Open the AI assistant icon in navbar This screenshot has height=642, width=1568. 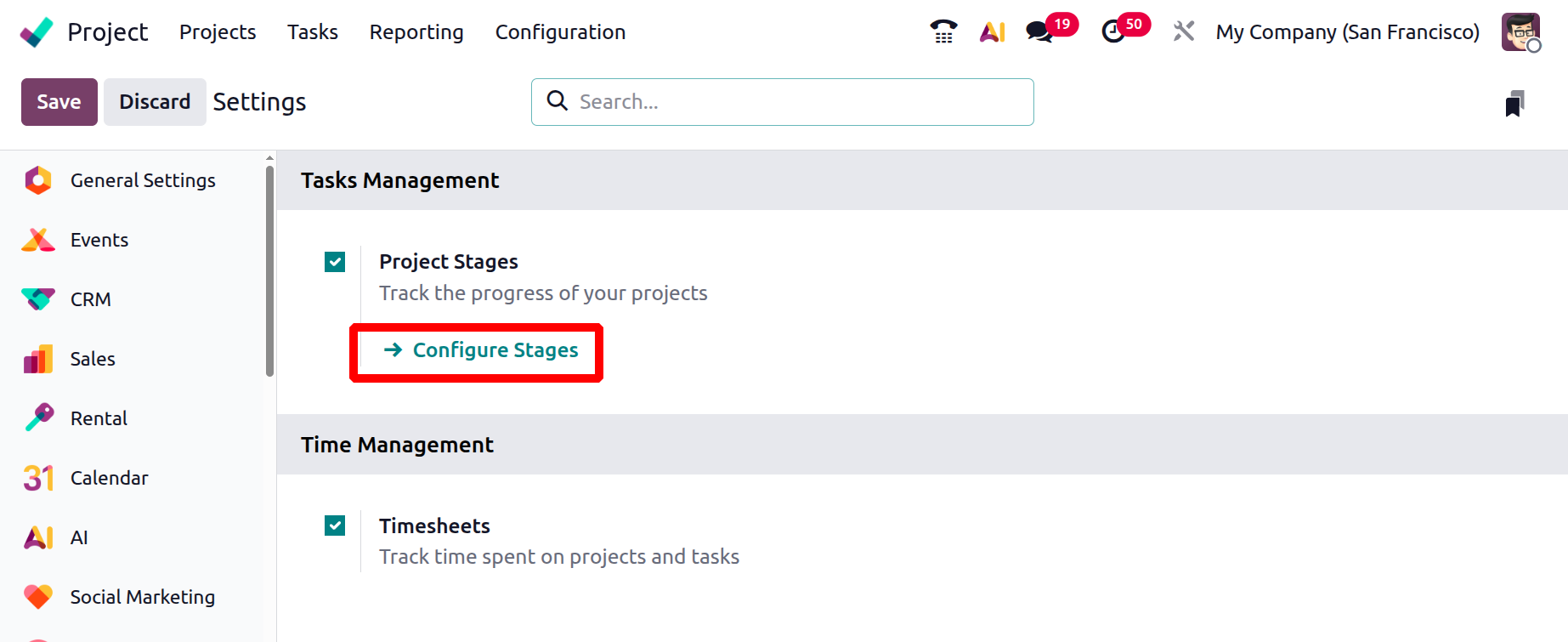click(992, 32)
